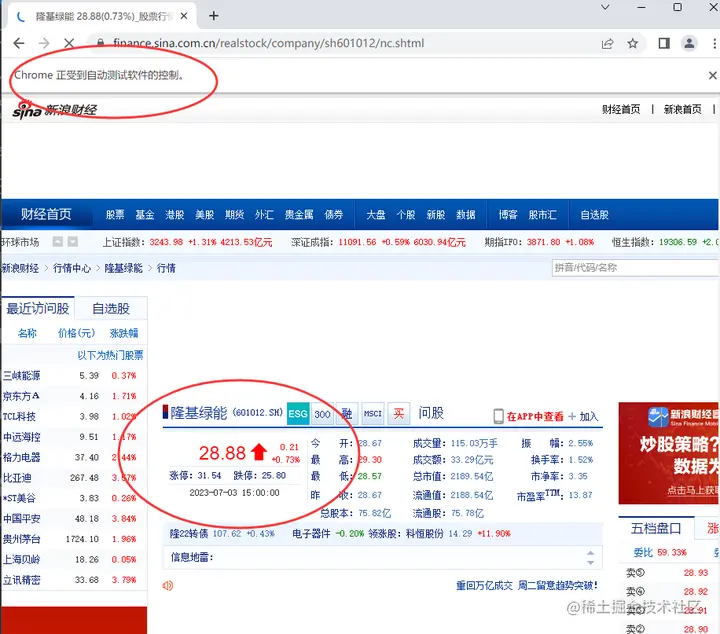
Task: Open 期货 in navigation bar
Action: click(234, 214)
